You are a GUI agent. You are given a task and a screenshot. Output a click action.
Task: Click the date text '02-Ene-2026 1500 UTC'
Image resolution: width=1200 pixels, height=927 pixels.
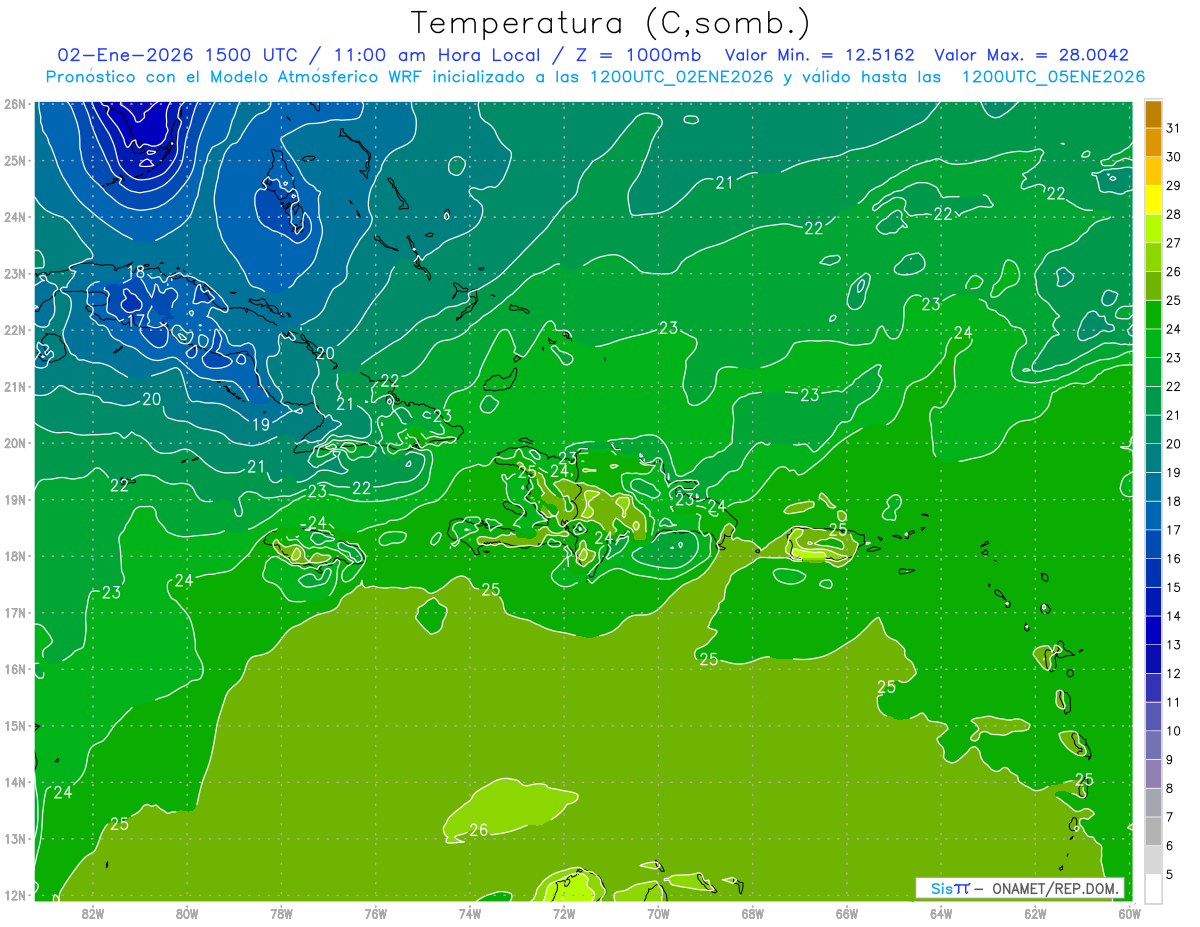177,55
